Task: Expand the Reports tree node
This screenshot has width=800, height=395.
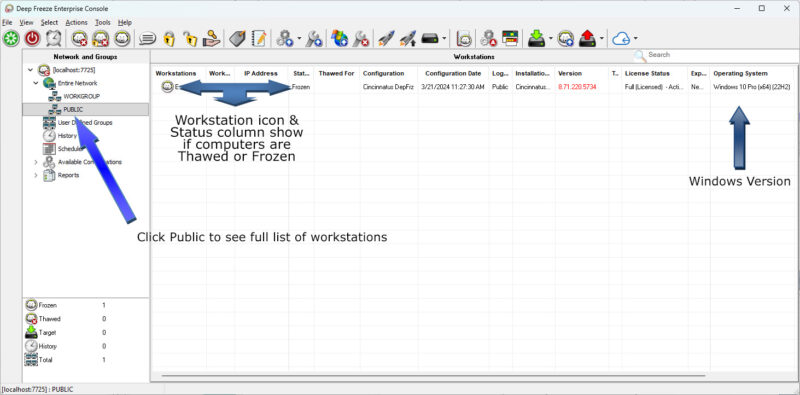Action: 36,175
